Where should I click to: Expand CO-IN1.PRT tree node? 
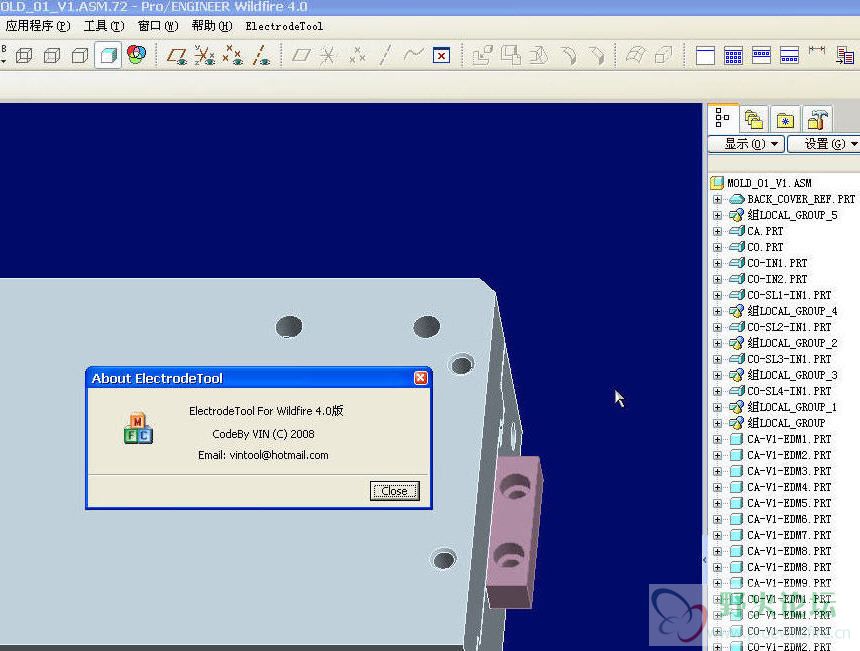[717, 263]
